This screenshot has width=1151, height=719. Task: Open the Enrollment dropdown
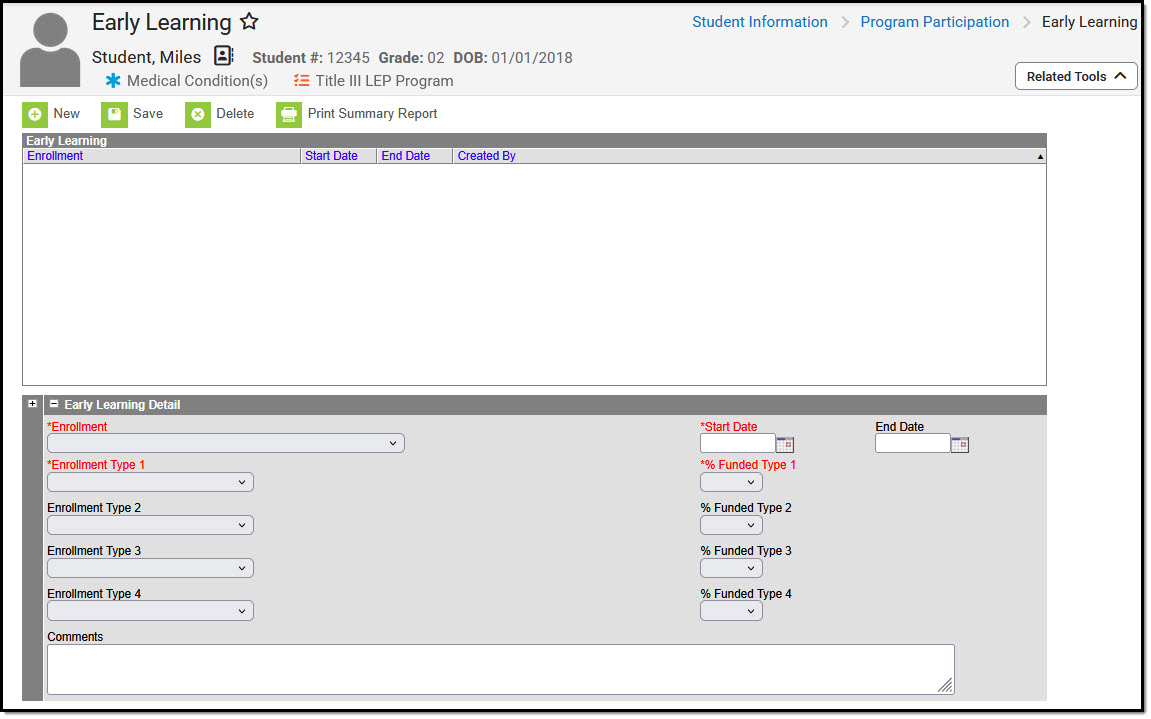(225, 443)
